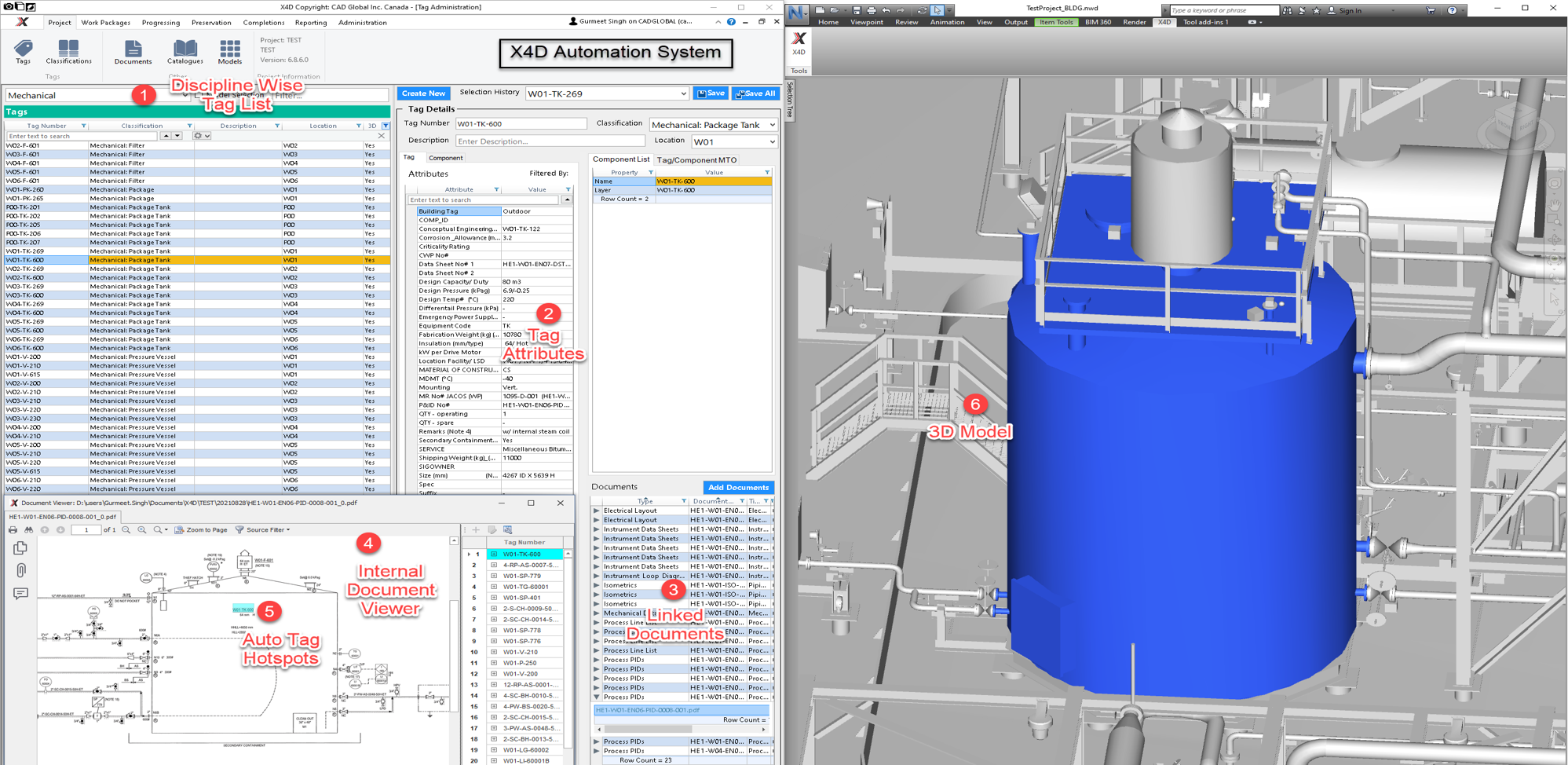1568x765 pixels.
Task: Click zoom in magnifier in Document Viewer
Action: pos(142,530)
